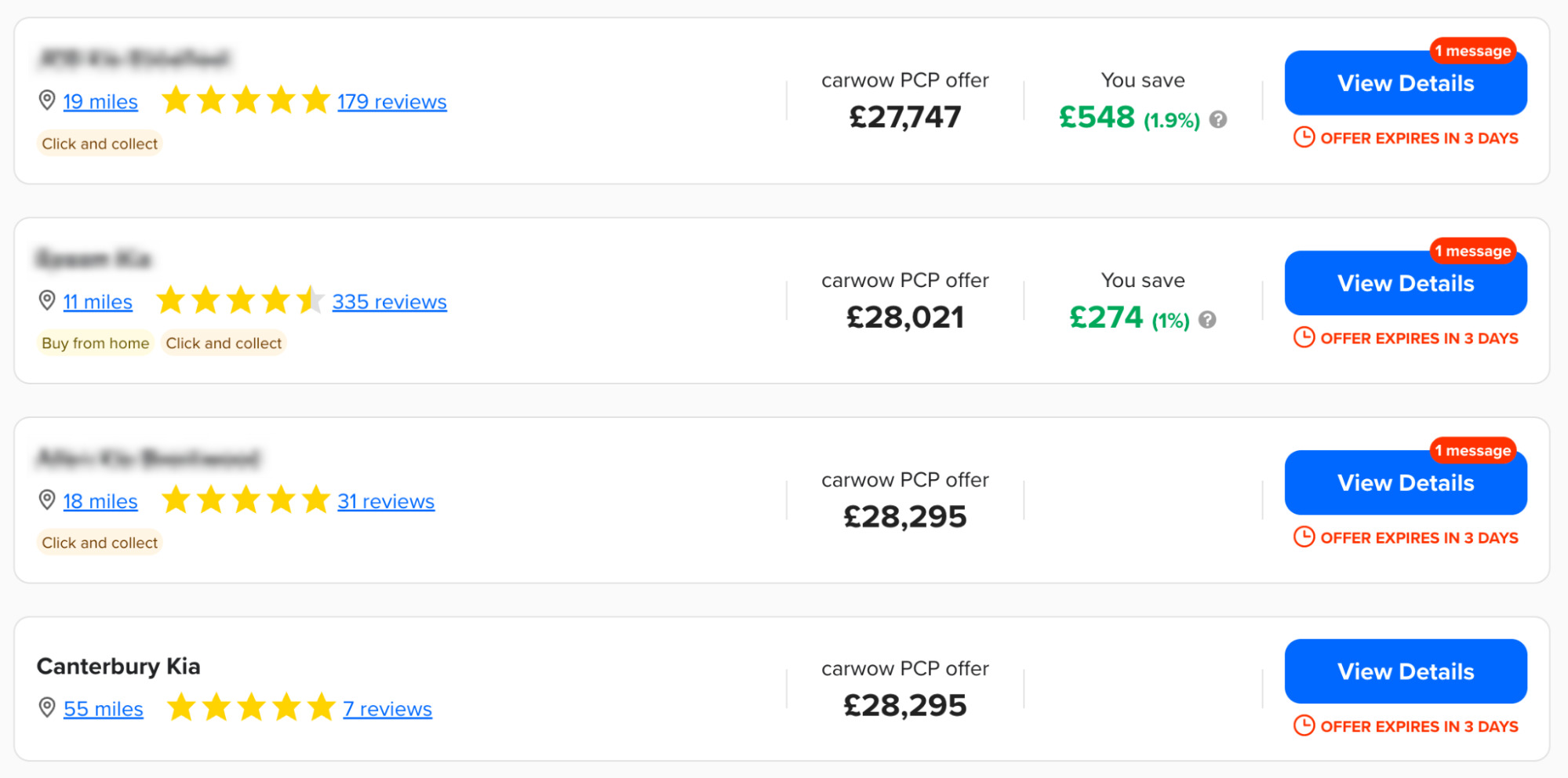Click the location pin icon for Canterbury Kia
The image size is (1568, 778).
46,709
